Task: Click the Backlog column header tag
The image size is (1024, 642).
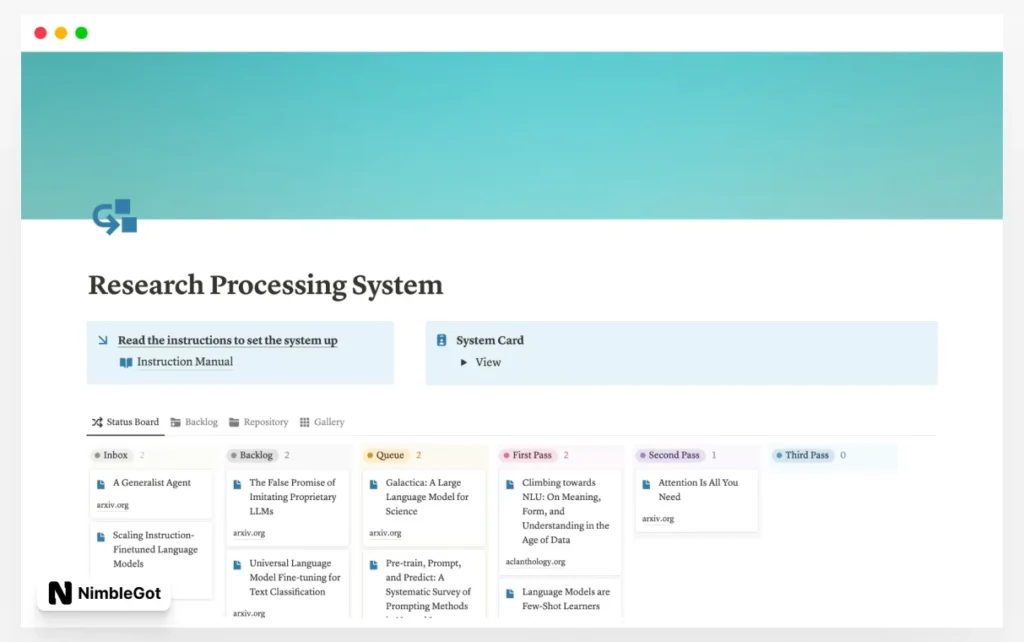Action: (251, 455)
